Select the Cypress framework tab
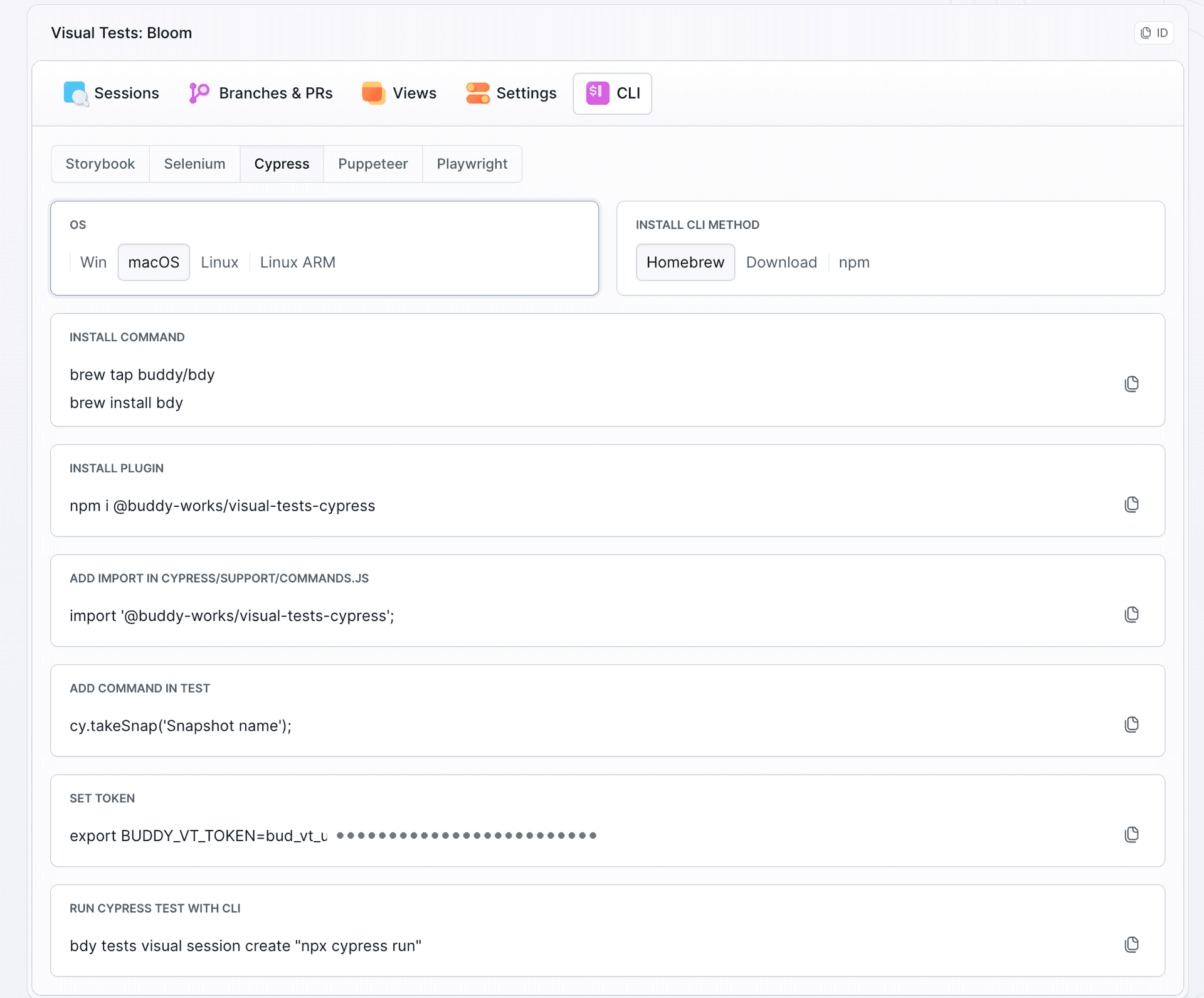The height and width of the screenshot is (998, 1204). tap(282, 164)
